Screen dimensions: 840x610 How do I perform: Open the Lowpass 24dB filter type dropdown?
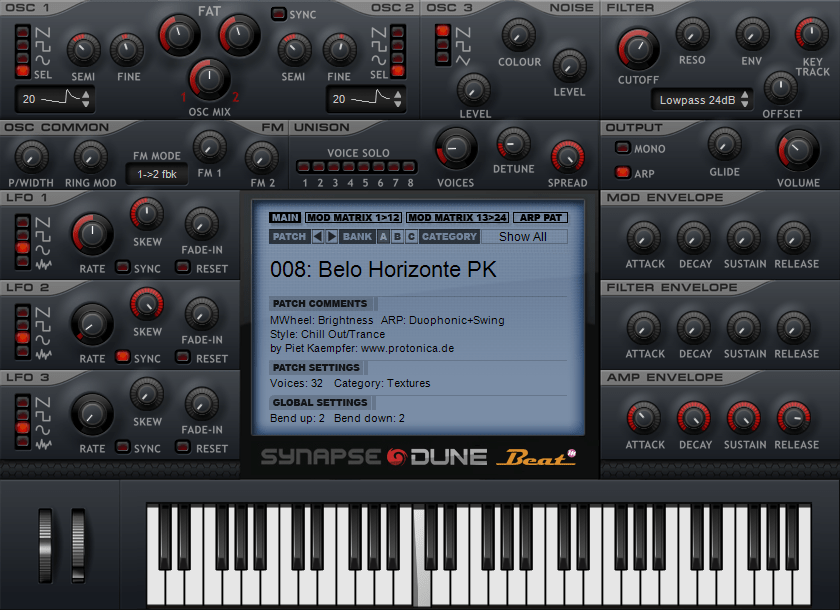[703, 100]
